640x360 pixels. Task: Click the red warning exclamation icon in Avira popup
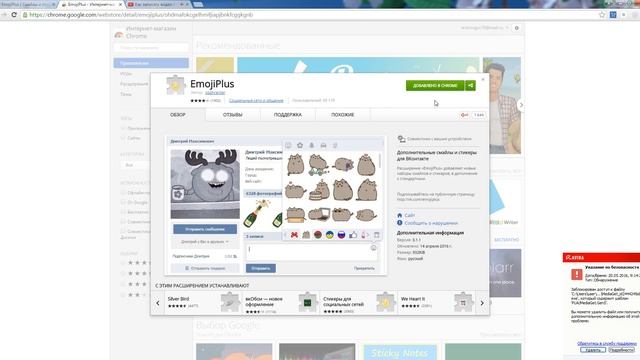point(577,274)
